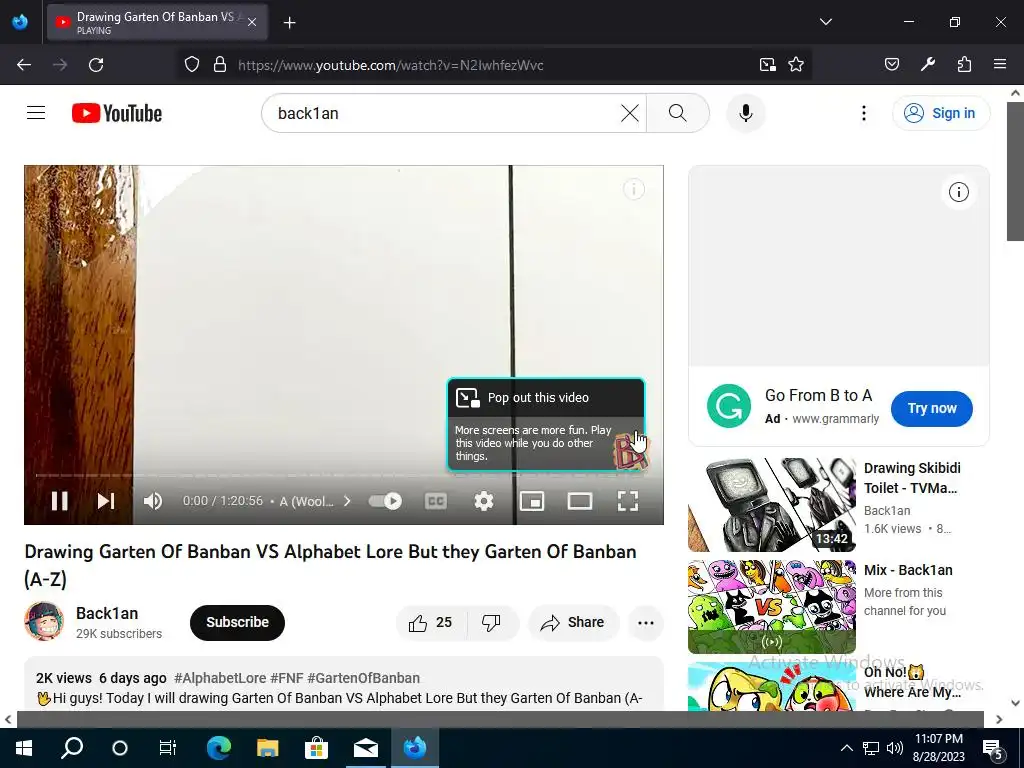Pause the video with the pause button
The width and height of the screenshot is (1024, 768).
click(x=59, y=501)
